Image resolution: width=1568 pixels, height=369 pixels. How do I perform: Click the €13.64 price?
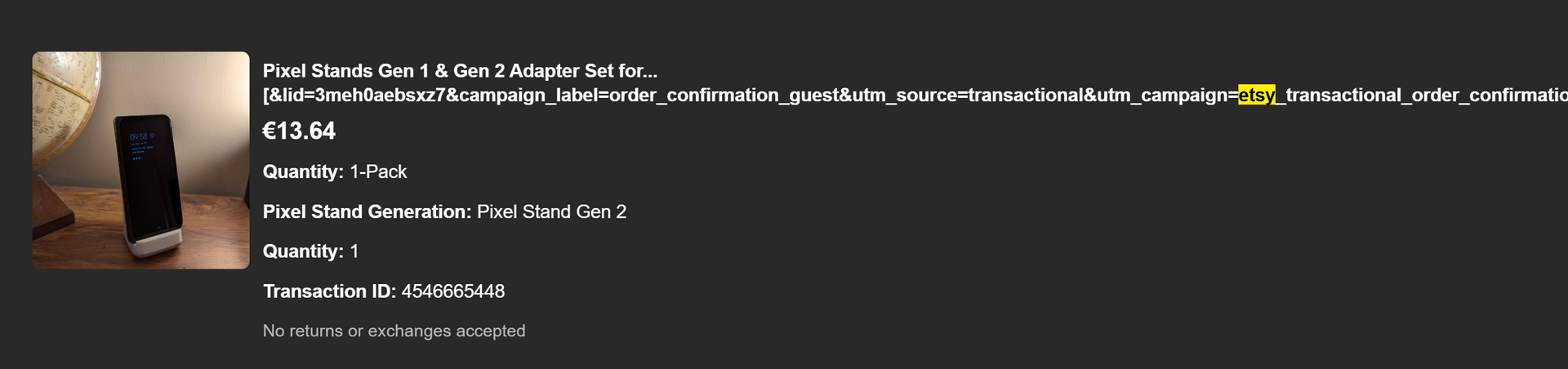coord(299,131)
